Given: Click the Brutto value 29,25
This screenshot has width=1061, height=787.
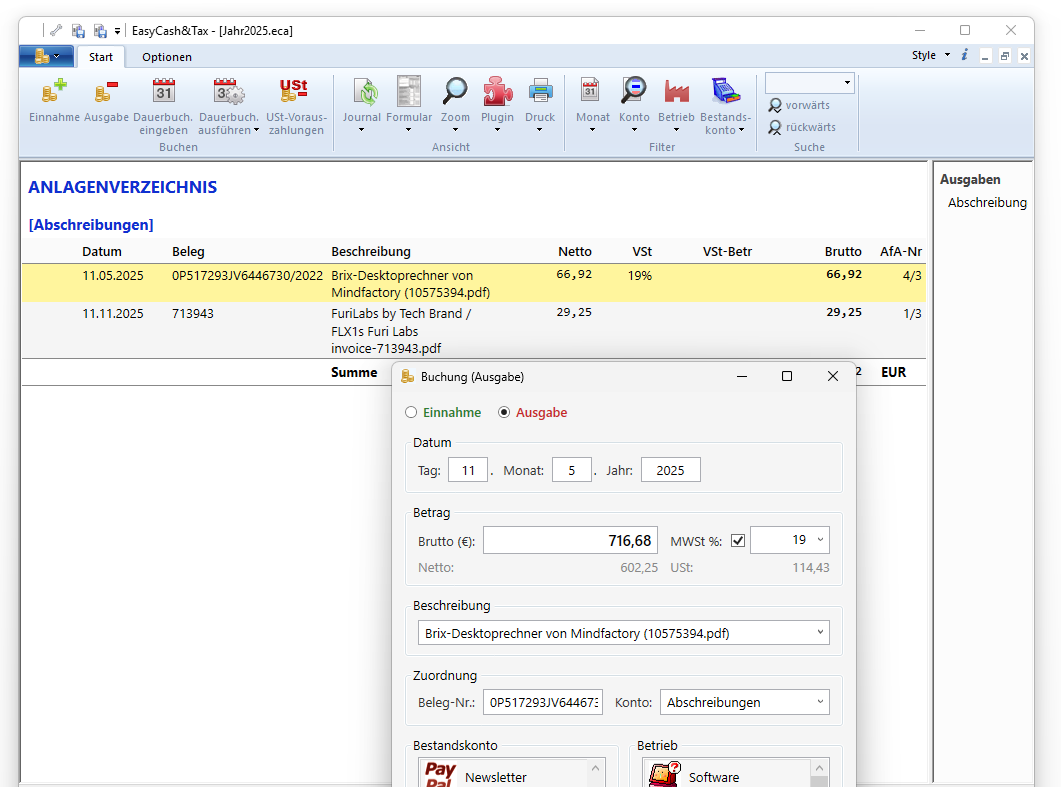Looking at the screenshot, I should tap(844, 312).
